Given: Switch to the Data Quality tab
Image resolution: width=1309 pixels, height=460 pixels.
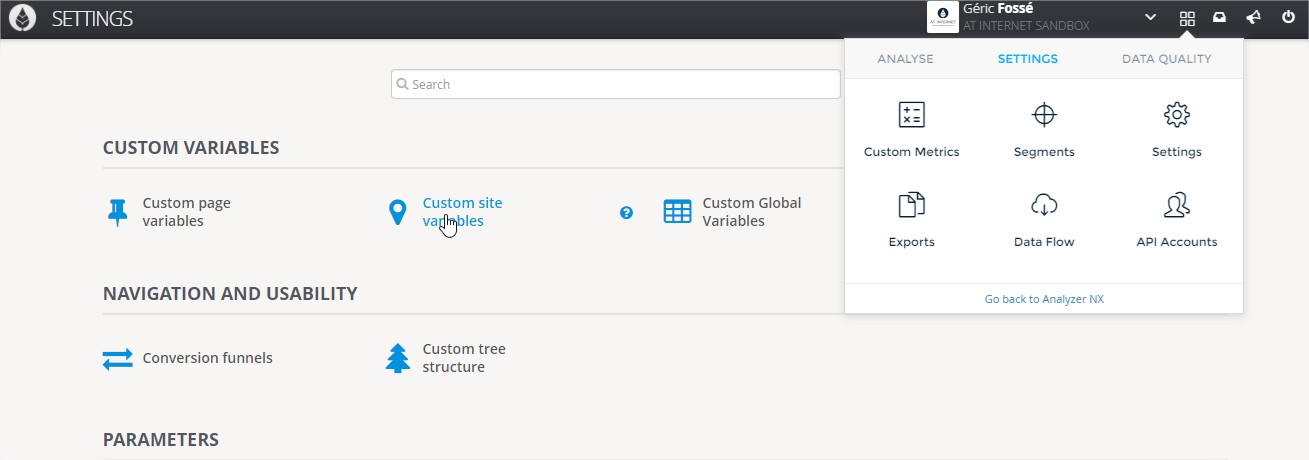Looking at the screenshot, I should (x=1166, y=59).
